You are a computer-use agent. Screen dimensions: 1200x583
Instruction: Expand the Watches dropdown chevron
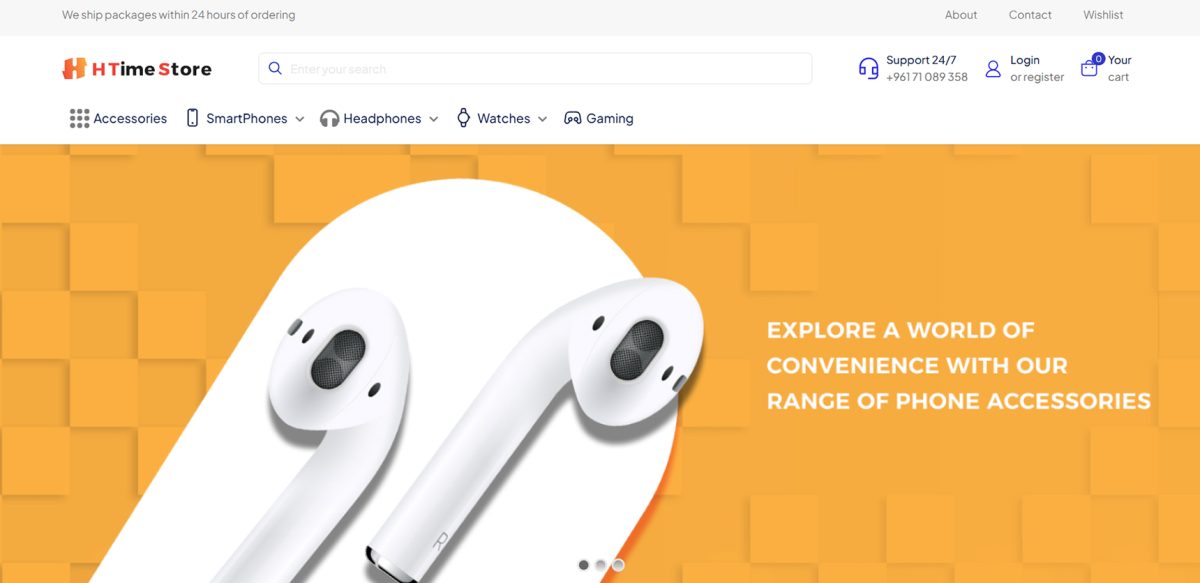pos(542,119)
